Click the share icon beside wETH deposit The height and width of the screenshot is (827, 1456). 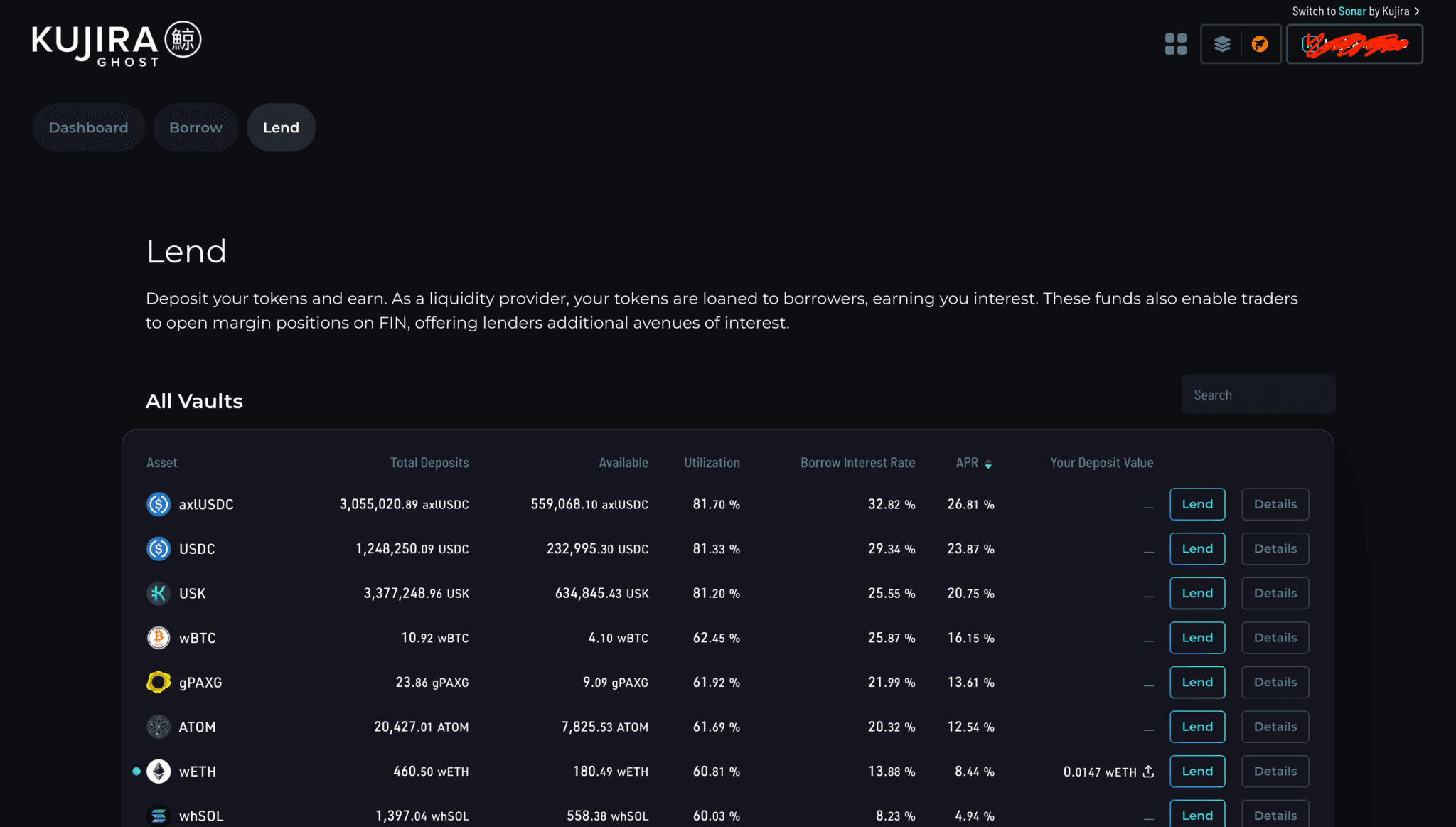click(1148, 772)
